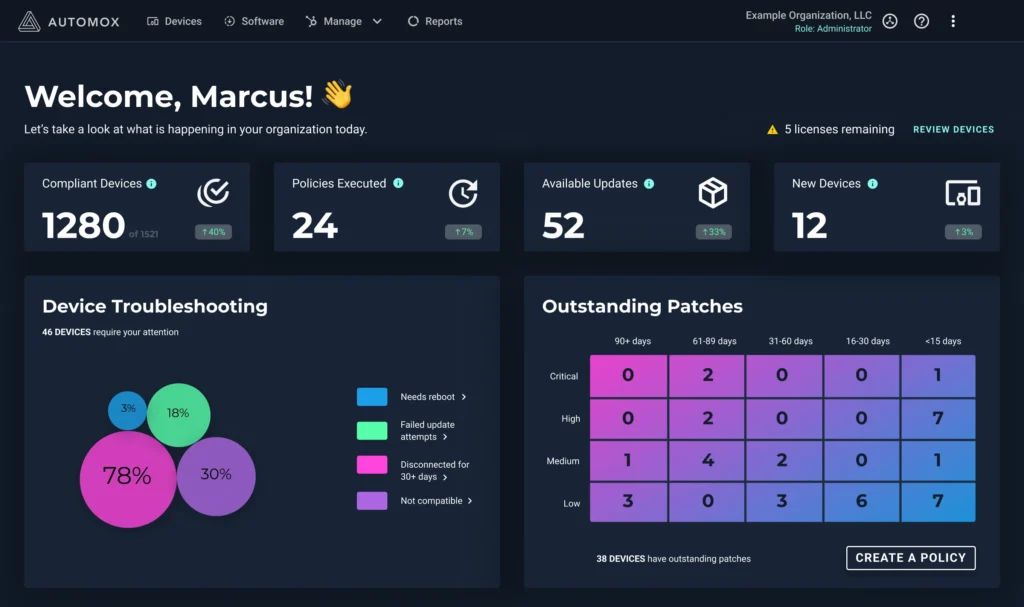Open the Devices menu item
The width and height of the screenshot is (1024, 607).
pos(174,21)
